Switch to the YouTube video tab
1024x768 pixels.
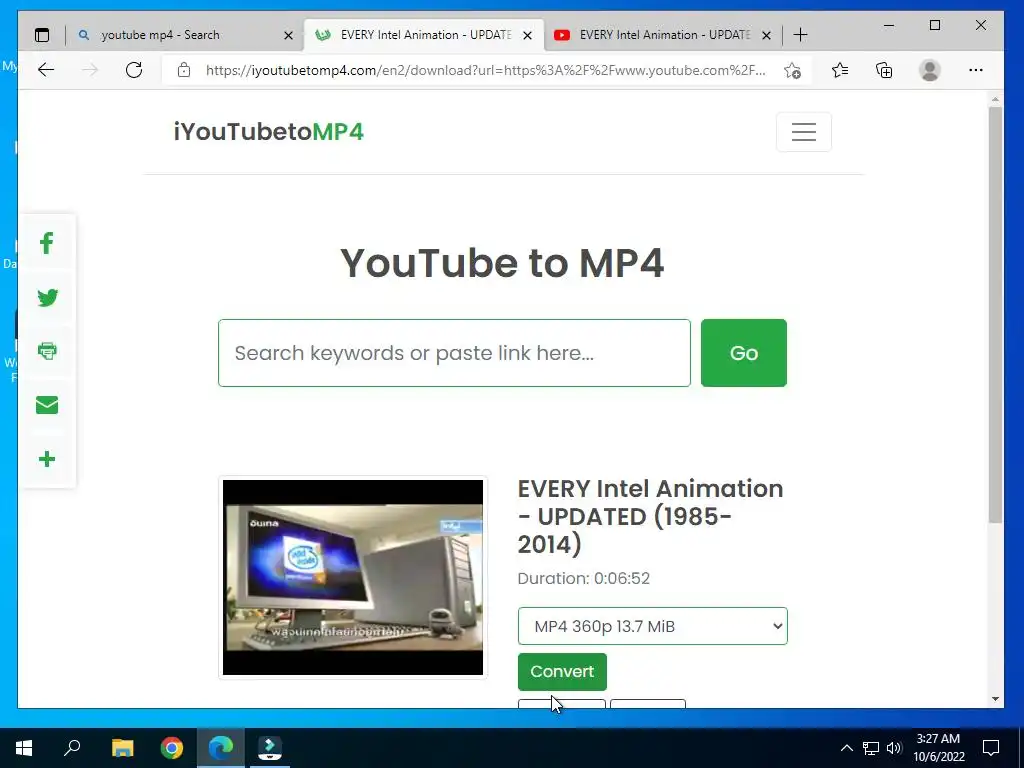[x=662, y=35]
